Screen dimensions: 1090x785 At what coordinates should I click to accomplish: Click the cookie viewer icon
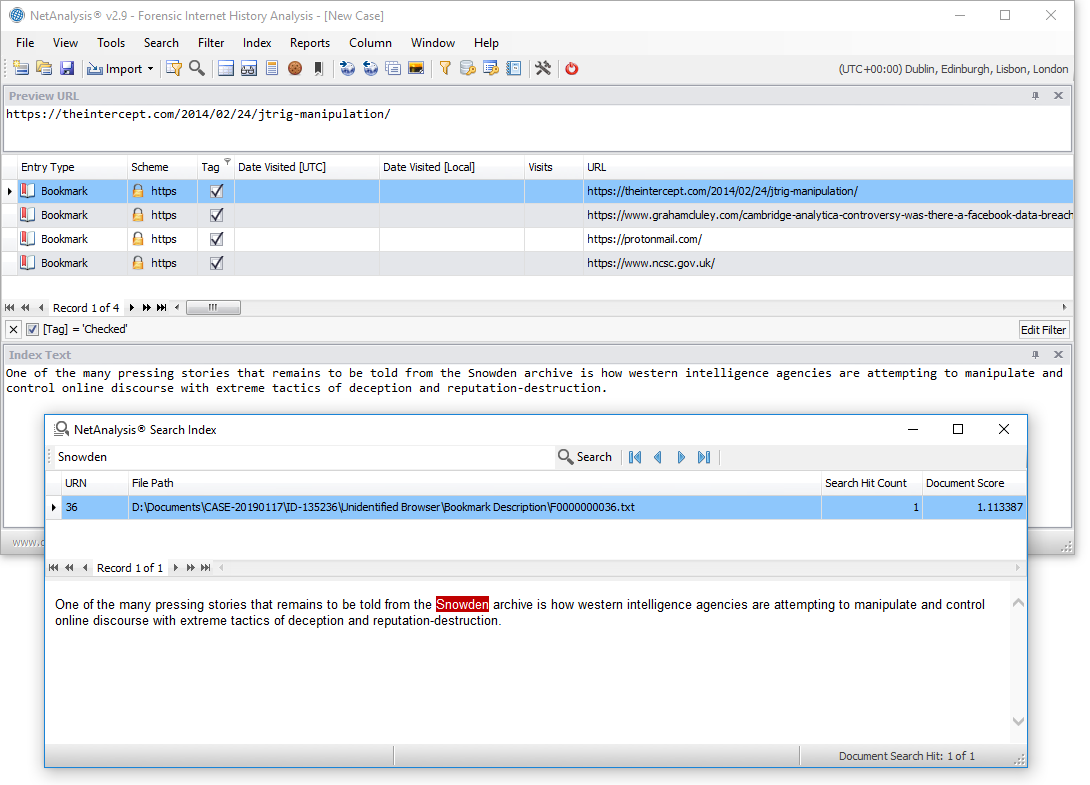pyautogui.click(x=295, y=68)
